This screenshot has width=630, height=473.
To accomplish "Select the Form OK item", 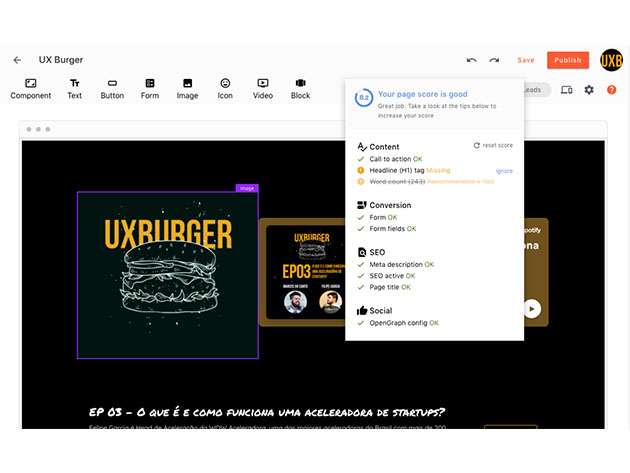I will [x=377, y=217].
